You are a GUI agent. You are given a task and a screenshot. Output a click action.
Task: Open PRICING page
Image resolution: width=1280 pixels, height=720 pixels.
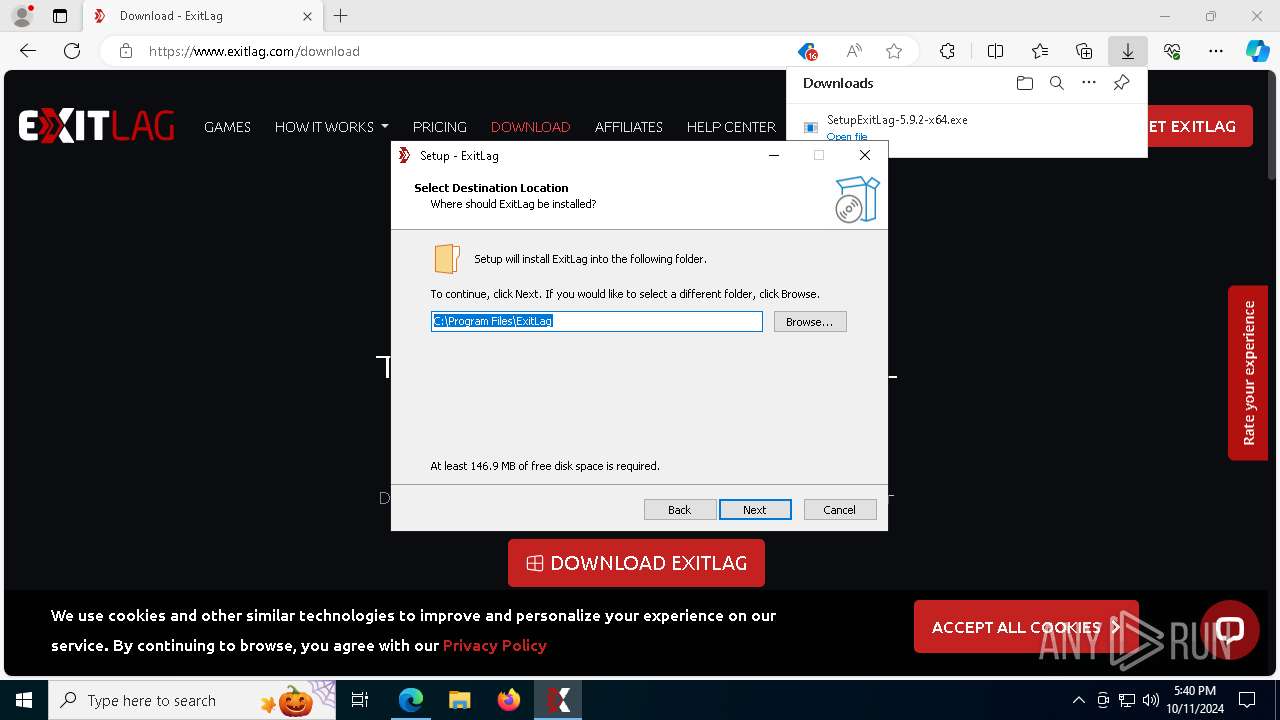click(x=440, y=127)
